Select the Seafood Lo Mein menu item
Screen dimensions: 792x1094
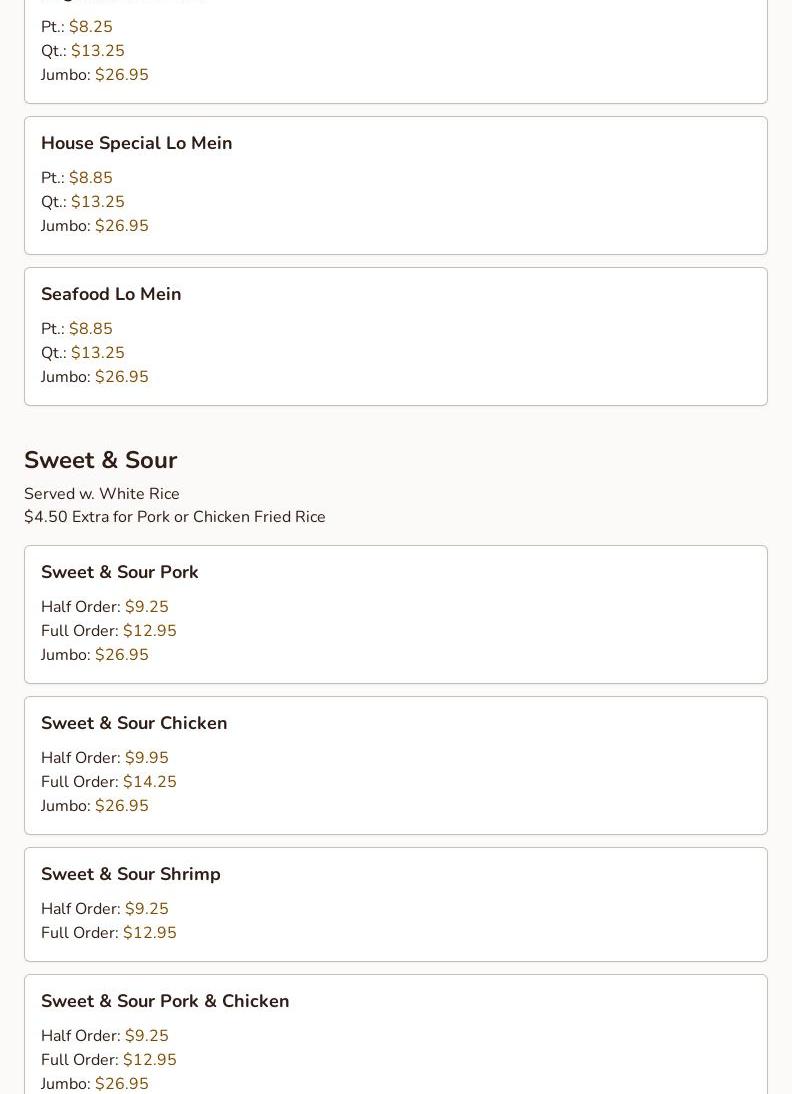(x=111, y=294)
